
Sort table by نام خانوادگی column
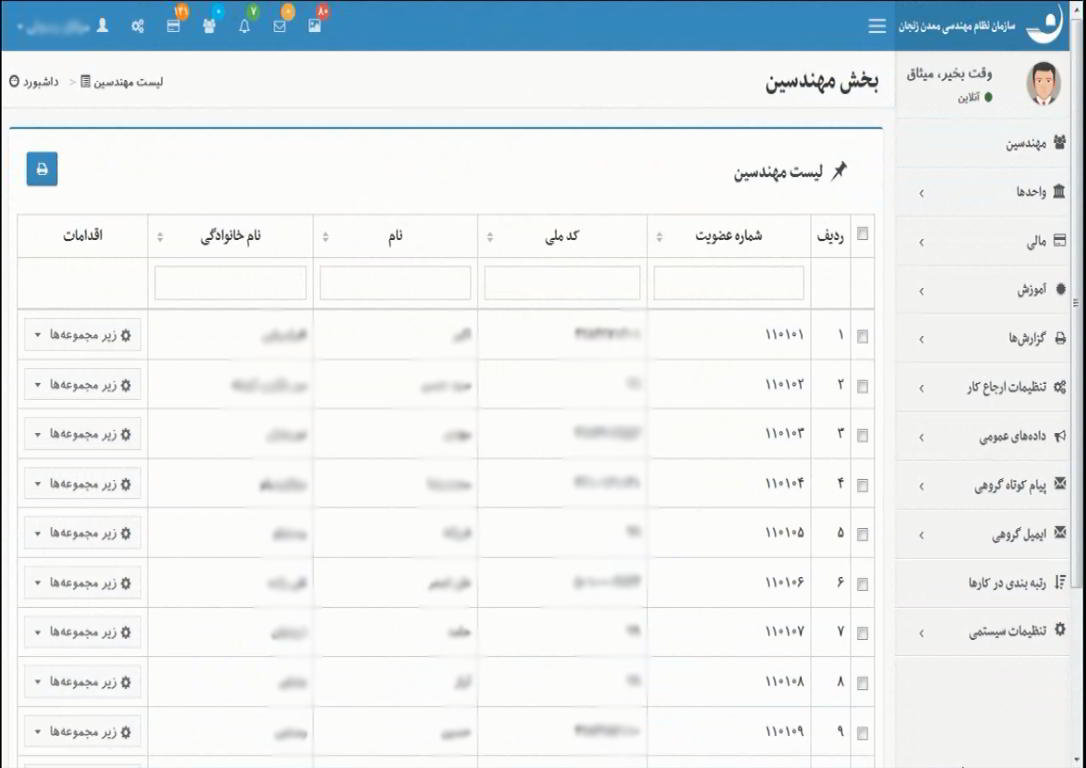[x=230, y=236]
